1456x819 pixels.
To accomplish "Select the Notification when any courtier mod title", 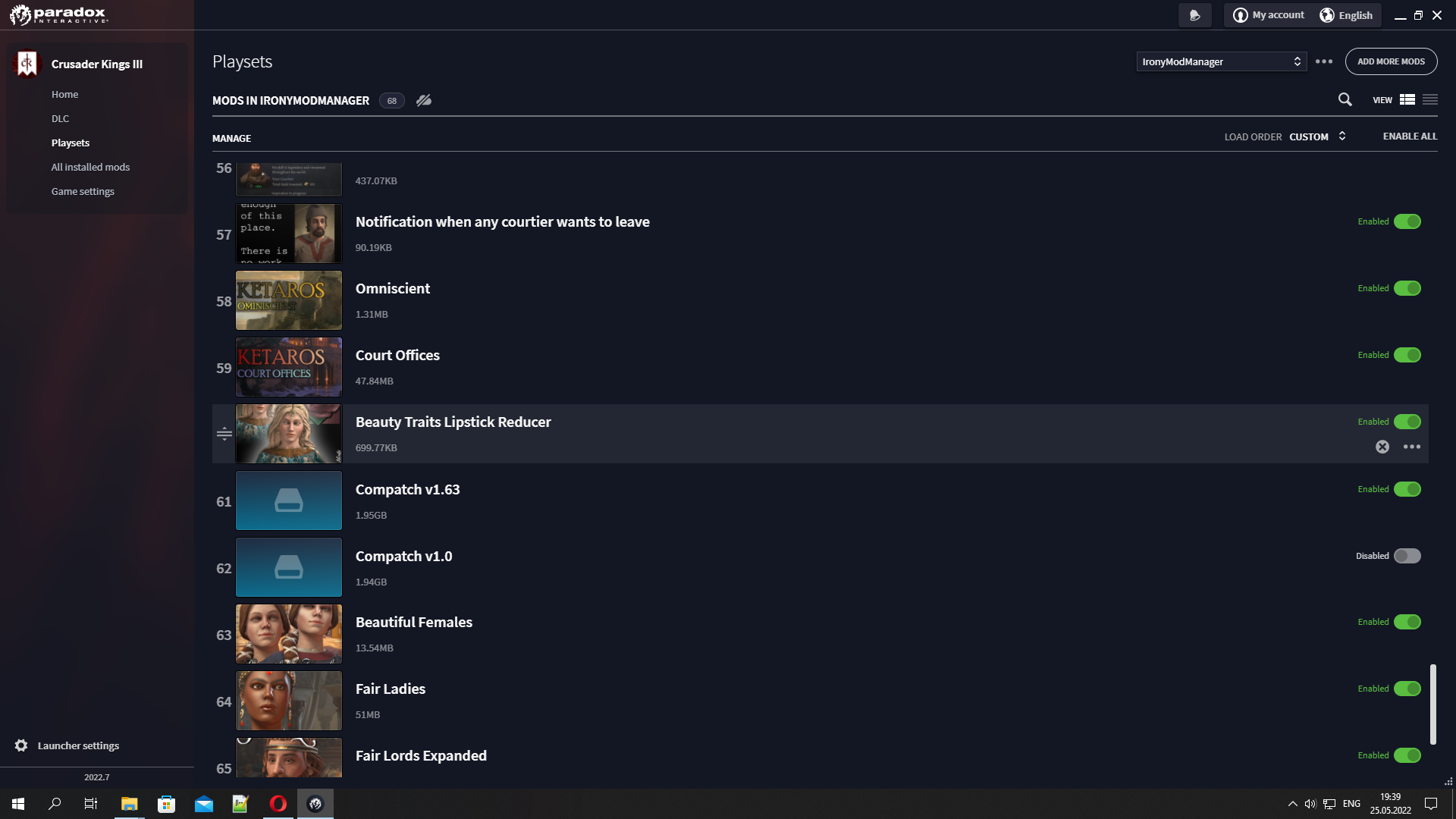I will click(503, 221).
